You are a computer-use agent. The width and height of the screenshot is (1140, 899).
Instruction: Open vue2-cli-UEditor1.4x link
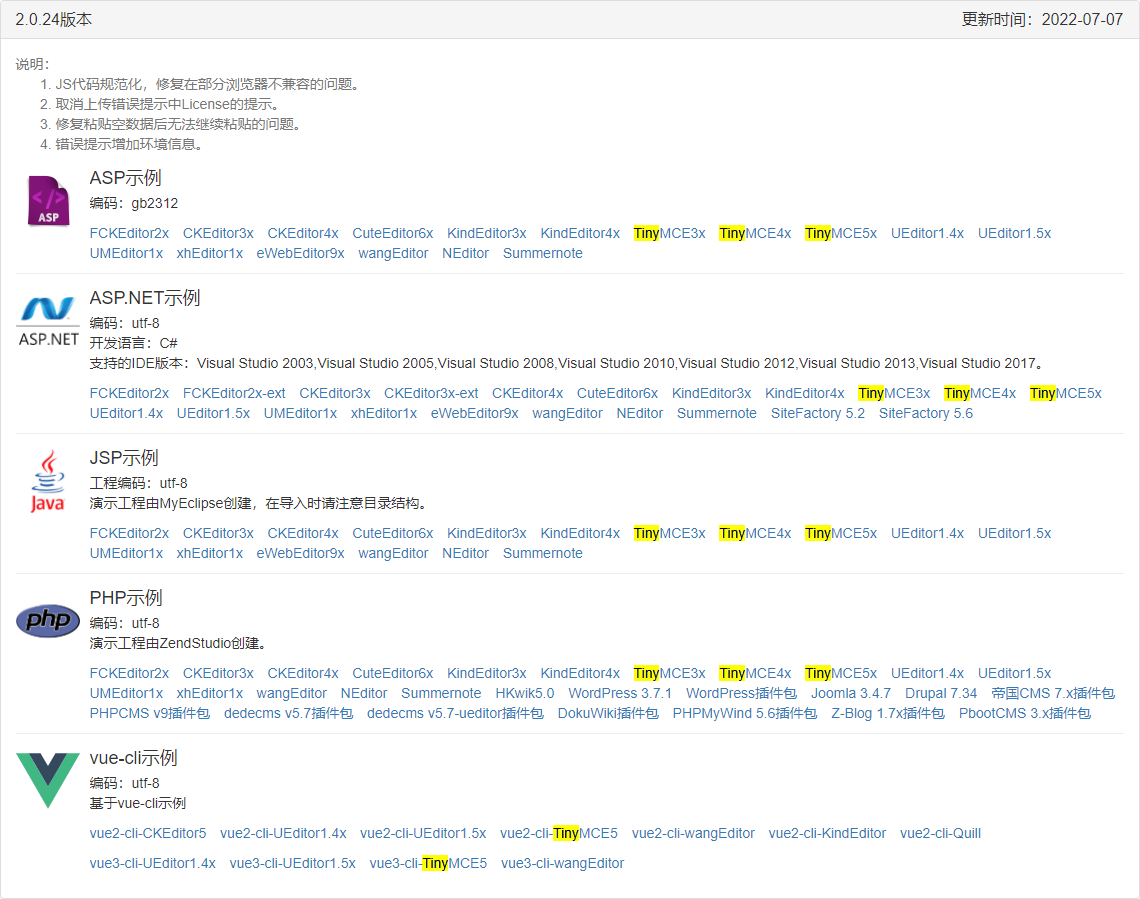point(283,834)
